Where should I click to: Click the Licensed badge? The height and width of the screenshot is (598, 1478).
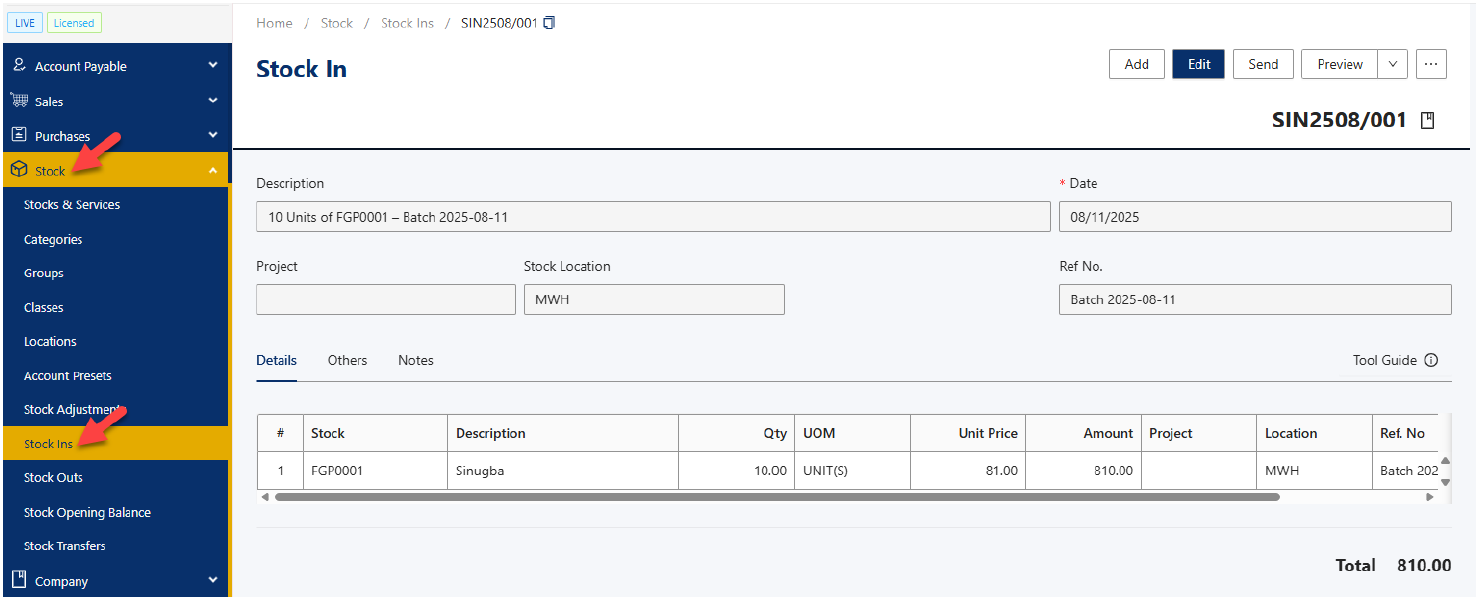coord(74,23)
